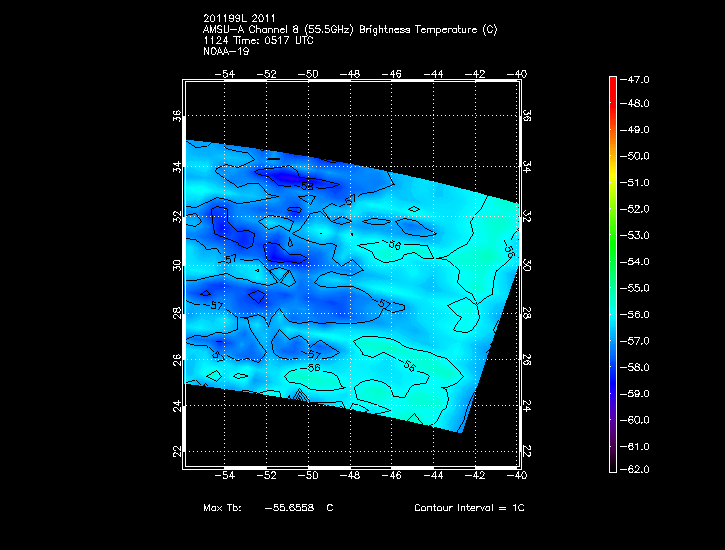Click the -50 longitude label on top axis
This screenshot has width=725, height=550.
click(x=308, y=74)
